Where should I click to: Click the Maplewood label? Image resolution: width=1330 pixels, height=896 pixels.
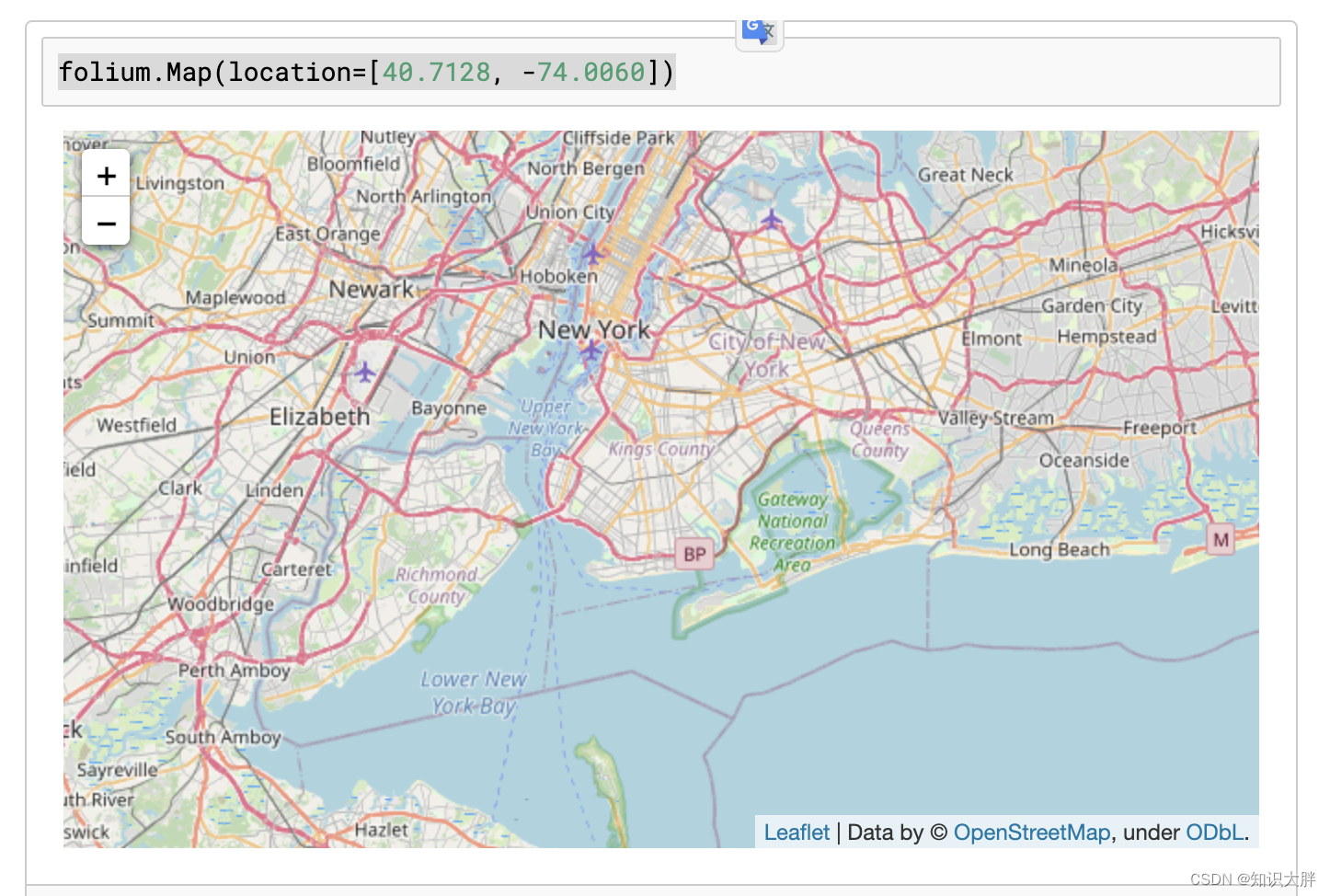(x=235, y=297)
